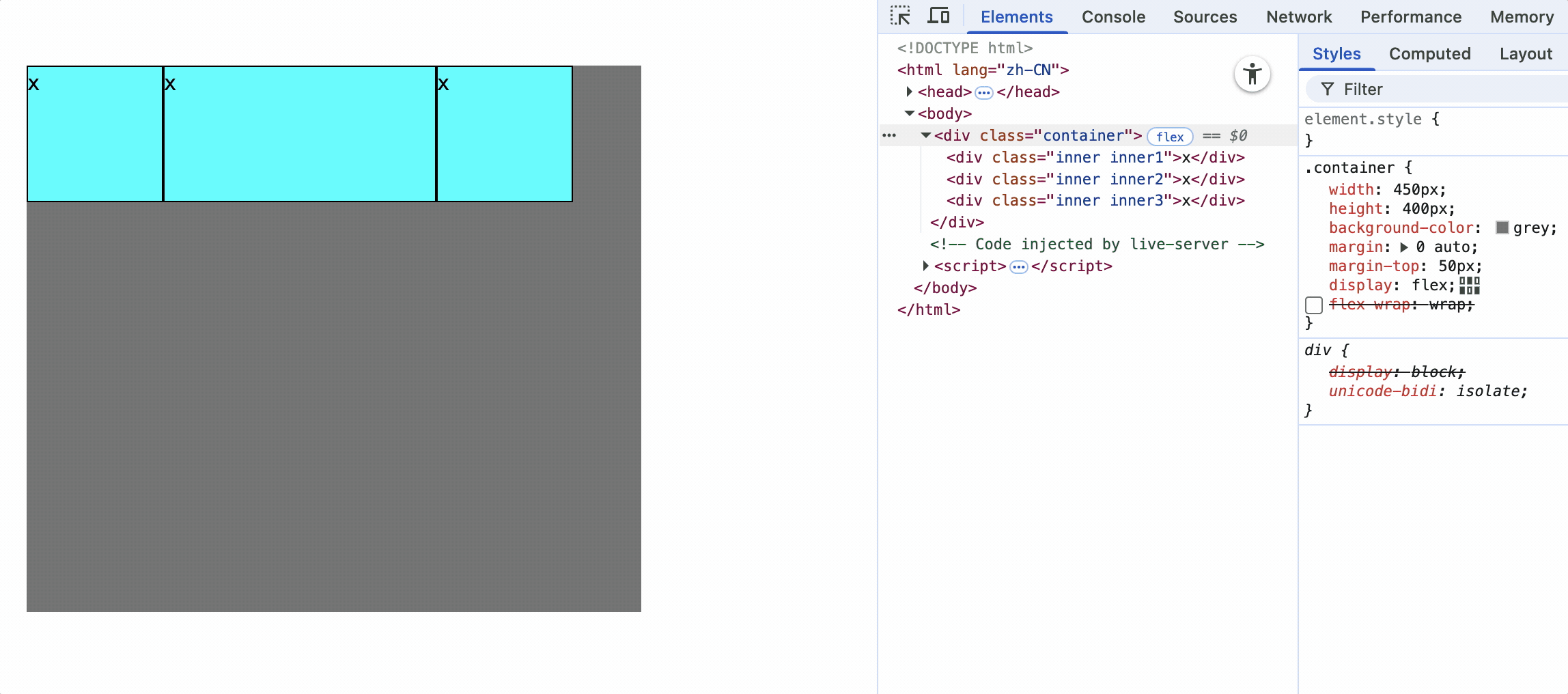
Task: Click the struck-through display: block declaration
Action: click(1397, 372)
